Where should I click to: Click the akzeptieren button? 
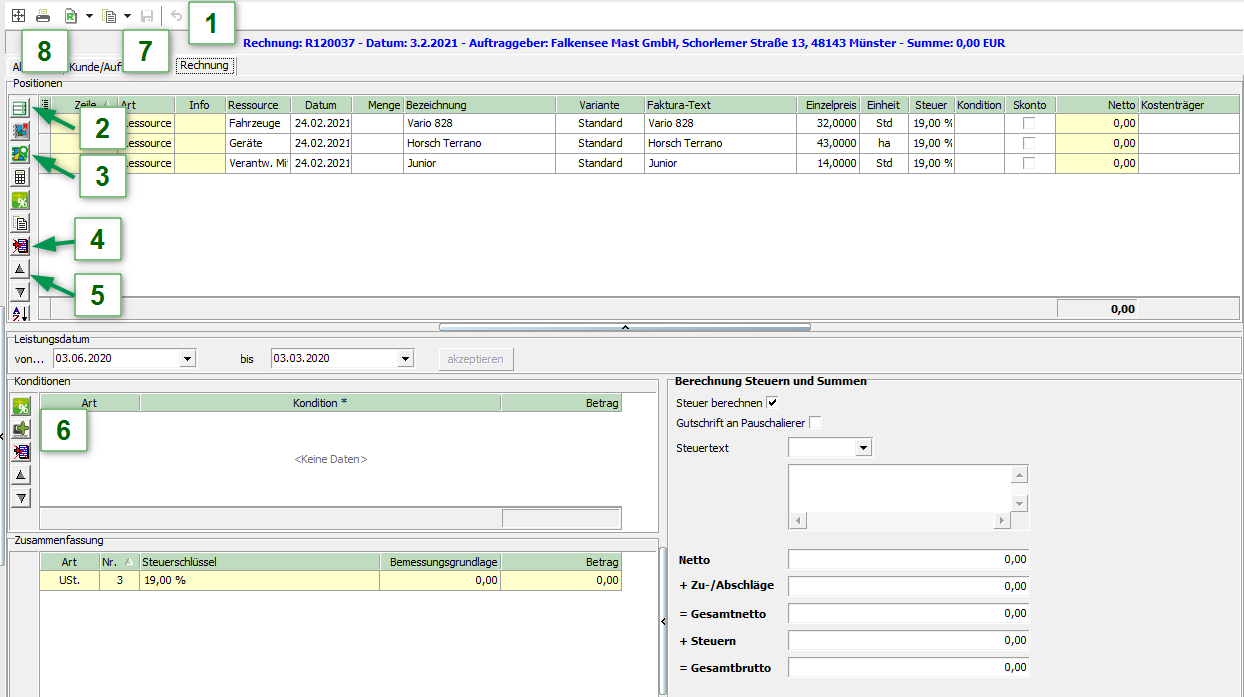pyautogui.click(x=476, y=359)
